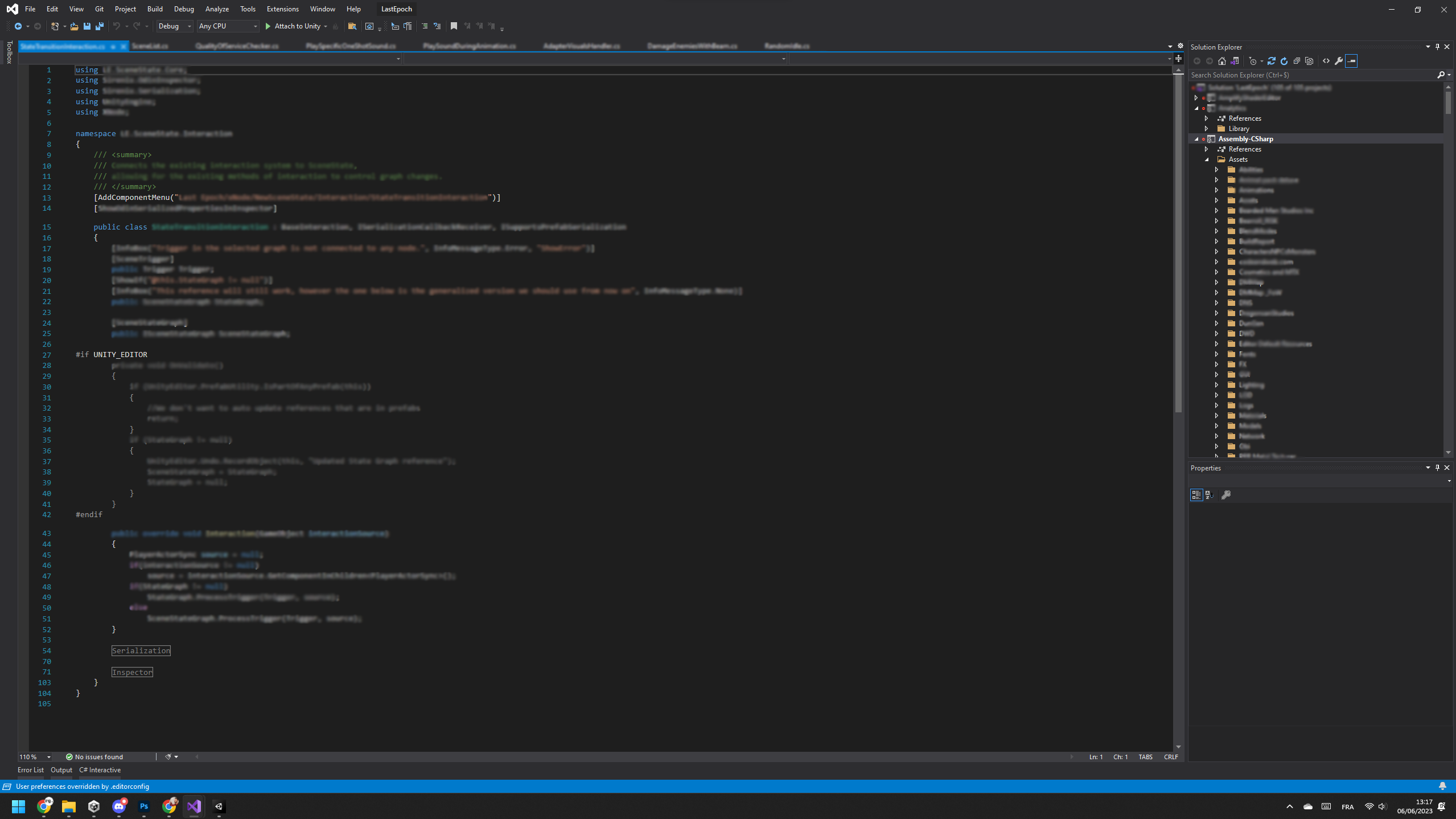Open the File menu
The image size is (1456, 819).
30,9
